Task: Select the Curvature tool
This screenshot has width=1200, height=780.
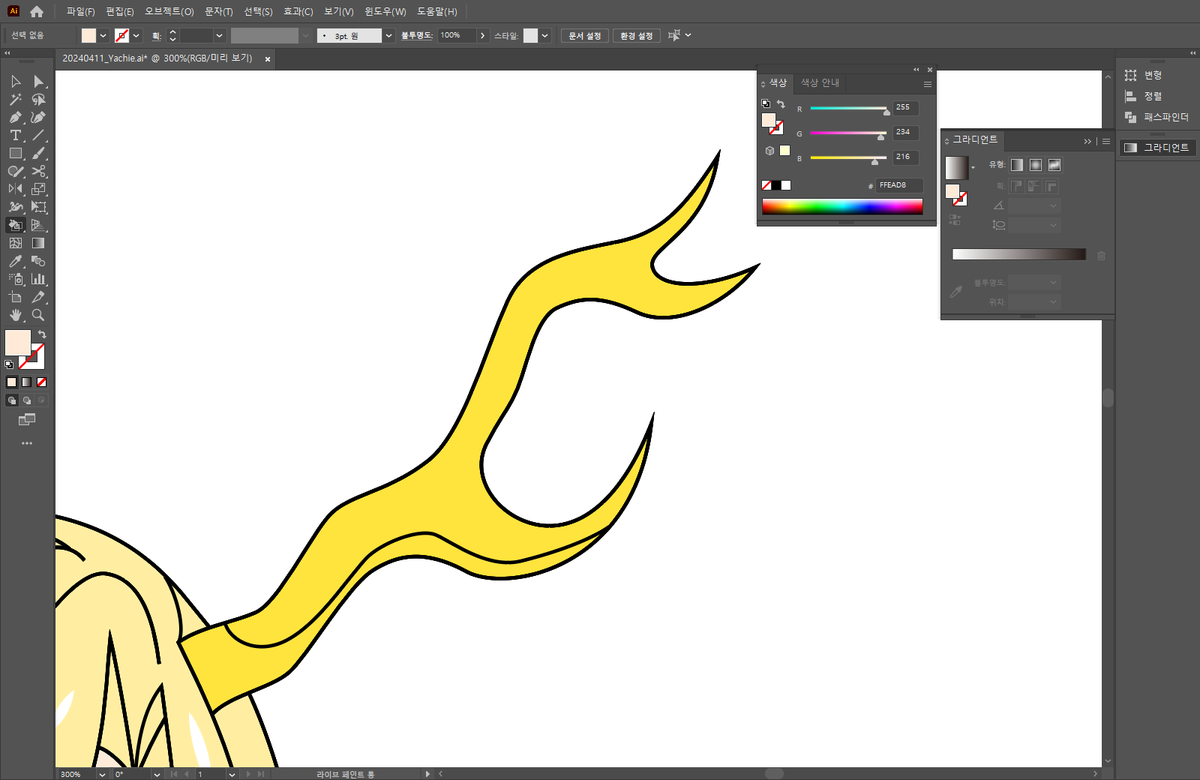Action: [x=38, y=117]
